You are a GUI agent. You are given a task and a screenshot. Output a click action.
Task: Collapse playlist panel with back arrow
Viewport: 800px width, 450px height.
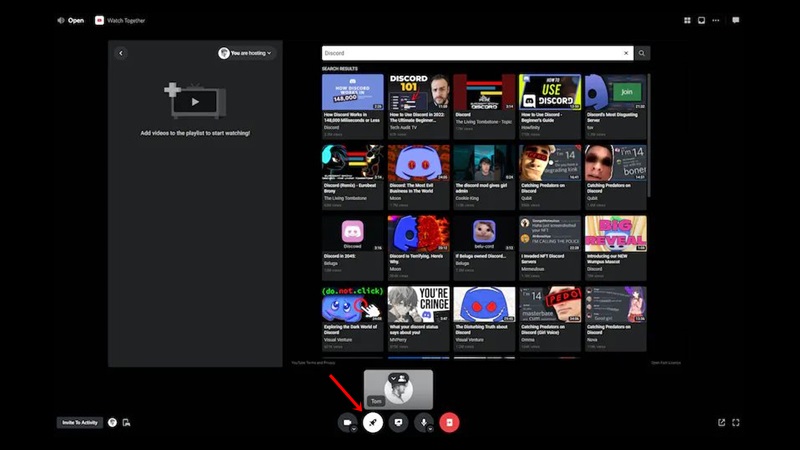(121, 53)
